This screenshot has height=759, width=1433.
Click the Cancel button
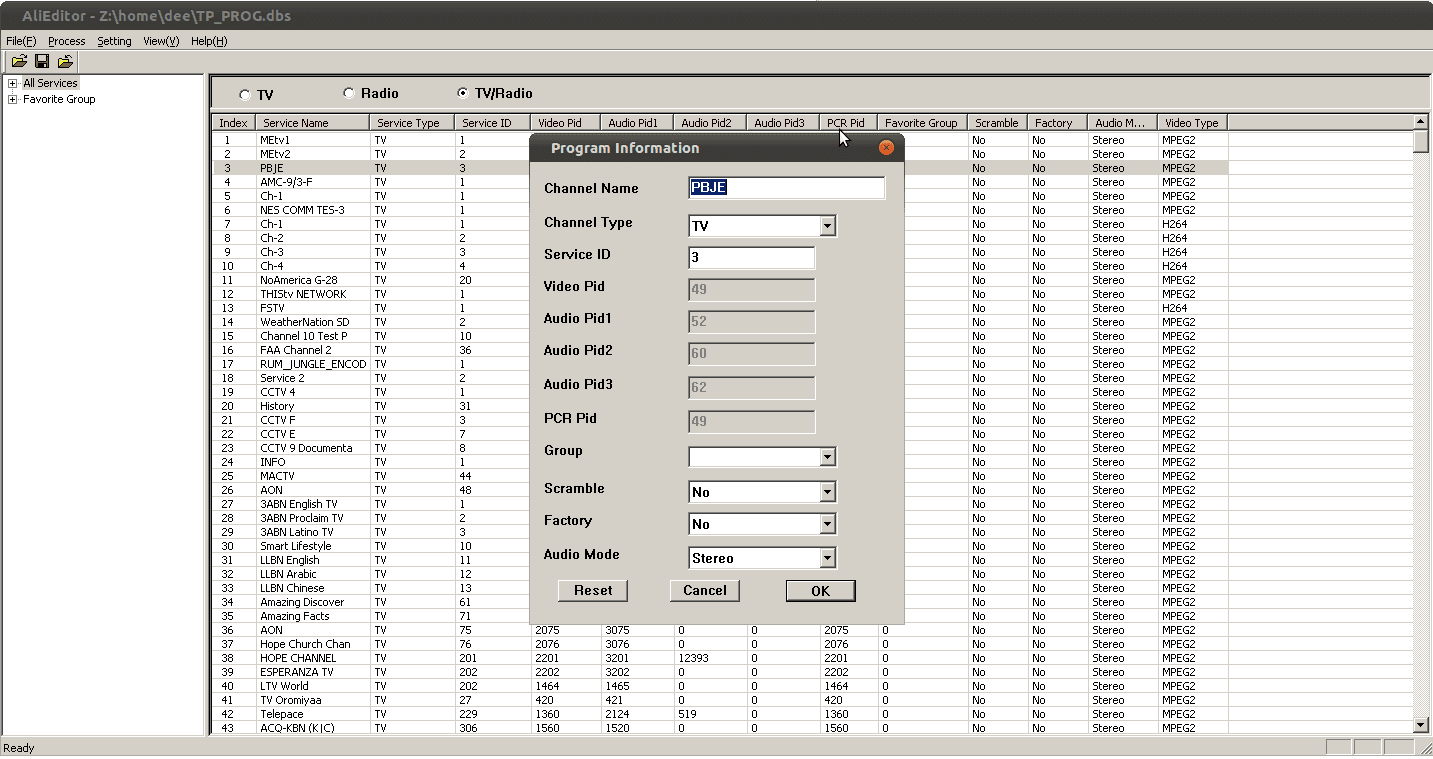pos(704,591)
